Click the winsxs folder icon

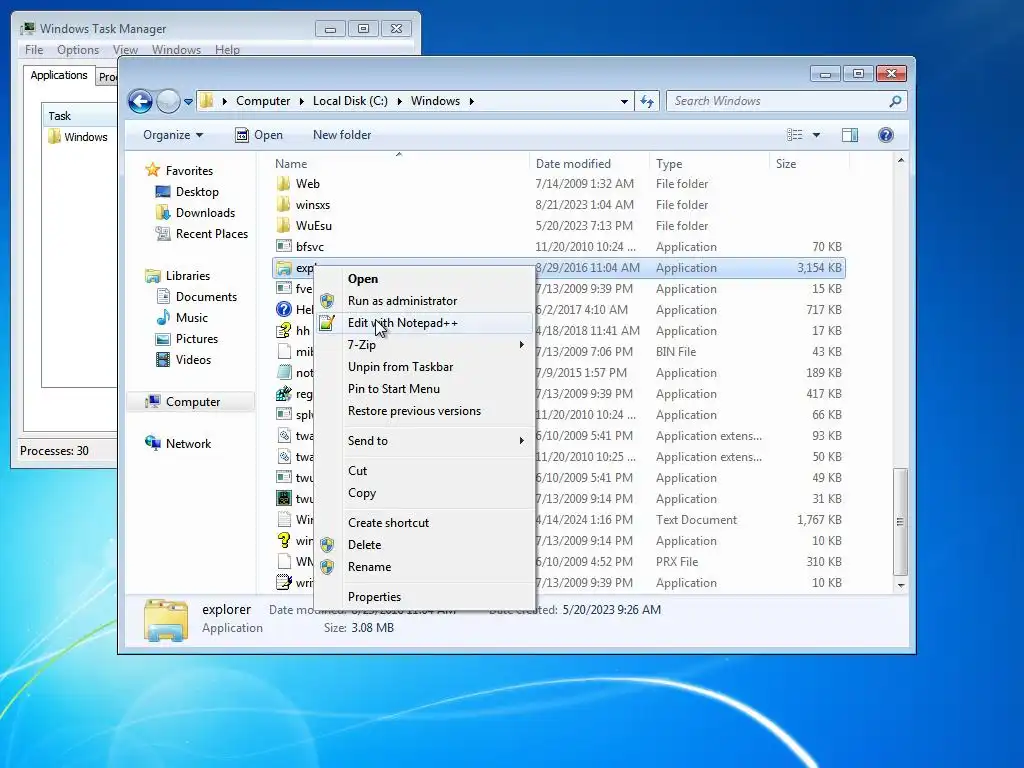pyautogui.click(x=283, y=204)
